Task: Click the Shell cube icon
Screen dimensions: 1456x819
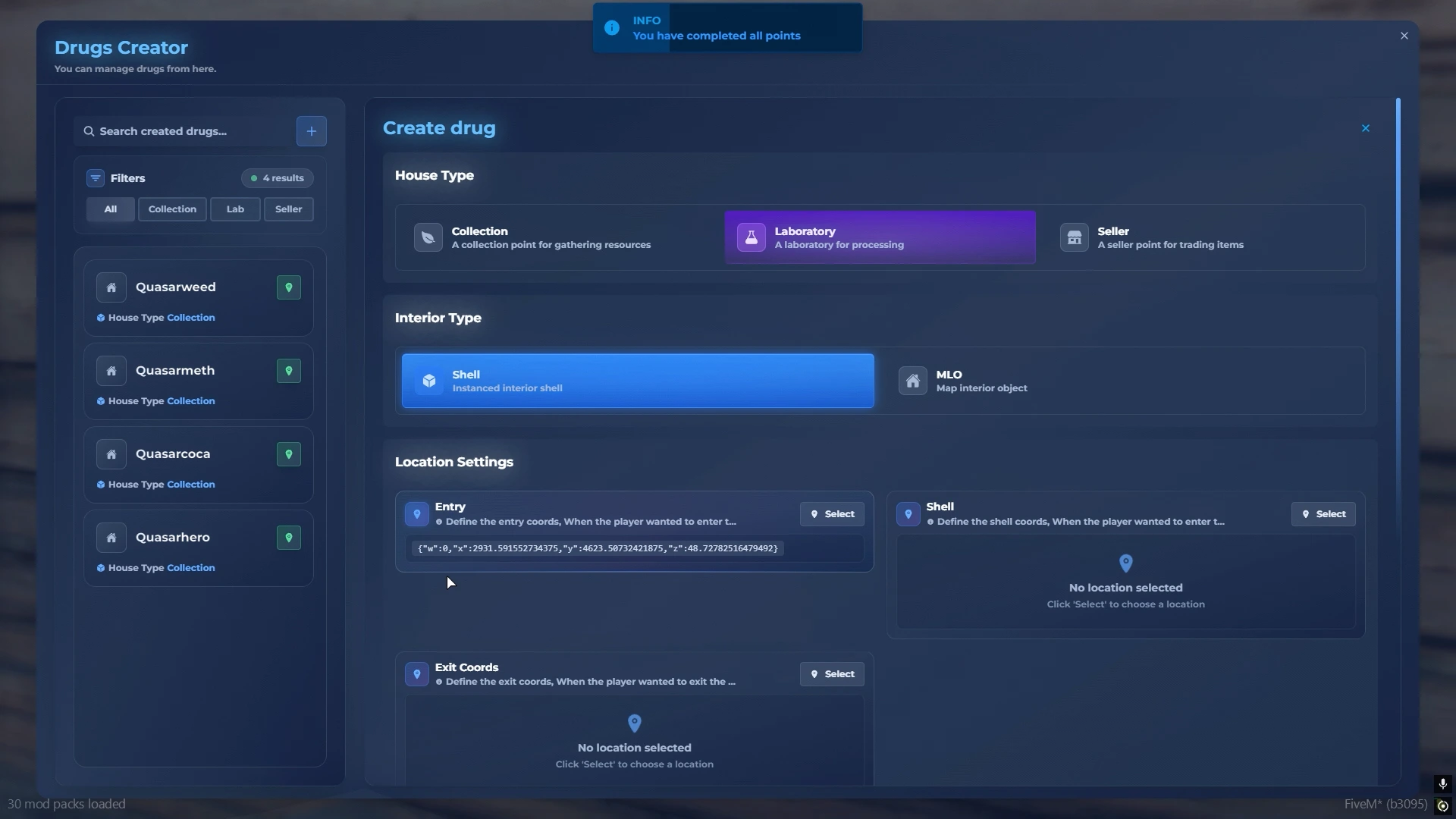Action: pos(429,381)
